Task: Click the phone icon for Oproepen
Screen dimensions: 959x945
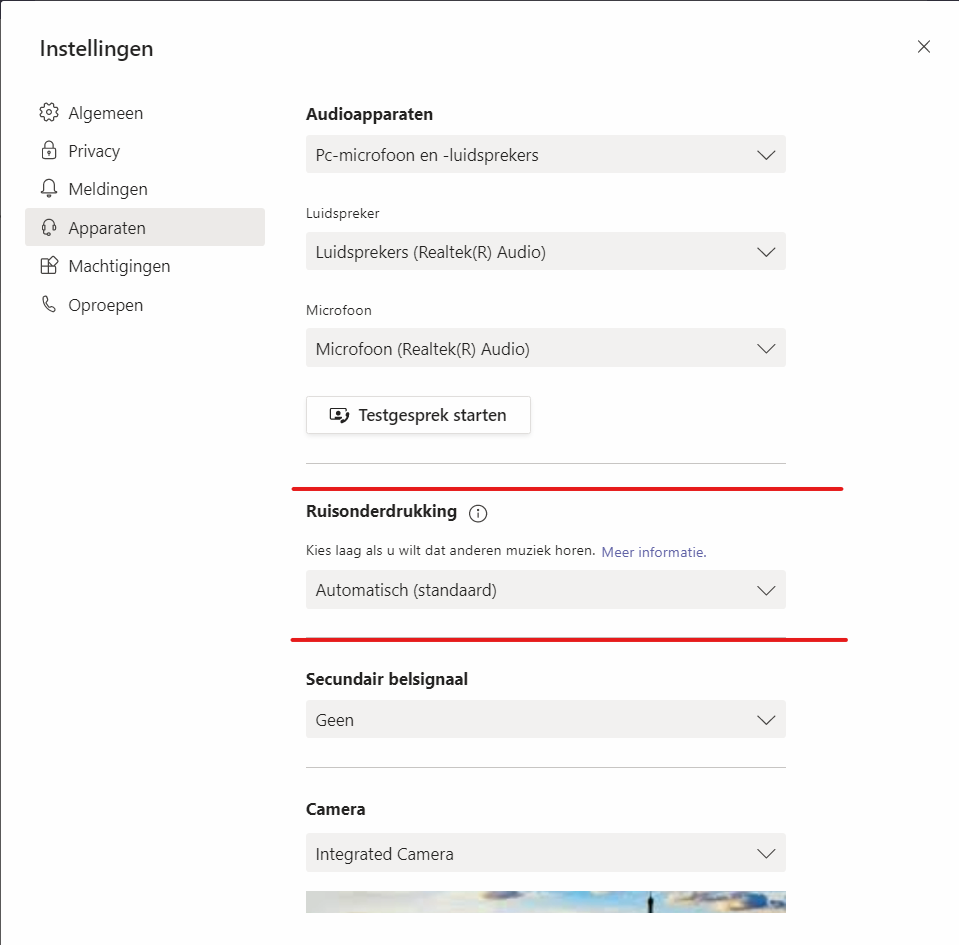Action: pos(48,305)
